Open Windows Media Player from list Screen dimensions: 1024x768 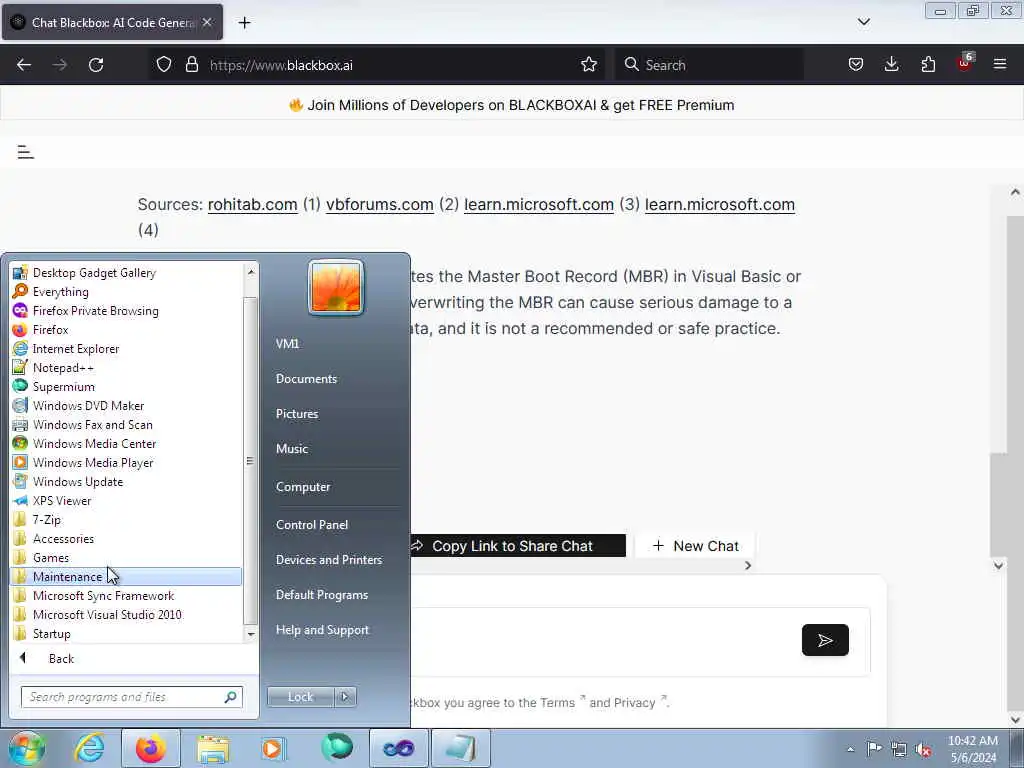(93, 462)
